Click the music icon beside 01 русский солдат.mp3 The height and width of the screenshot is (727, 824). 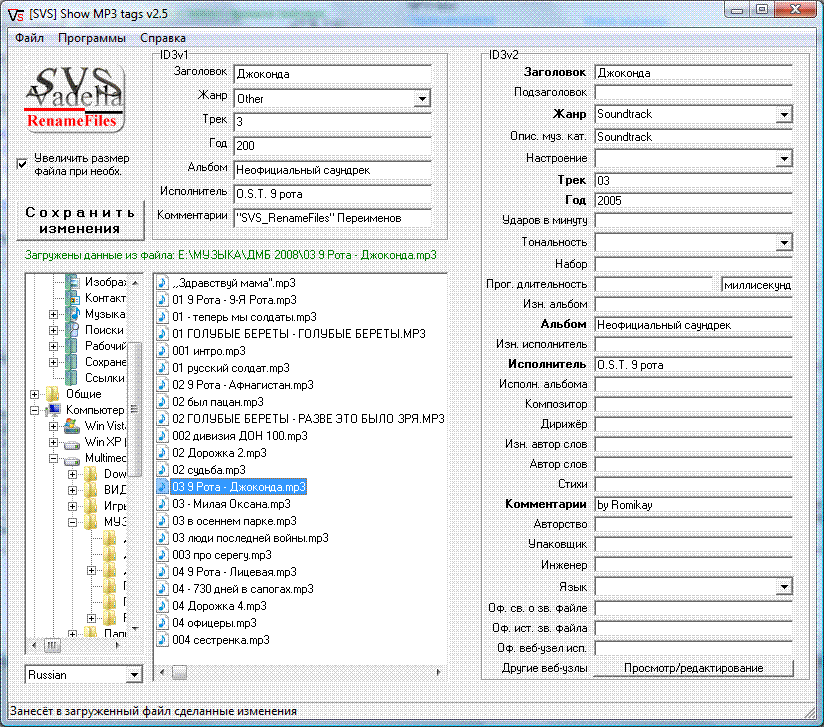(x=163, y=368)
